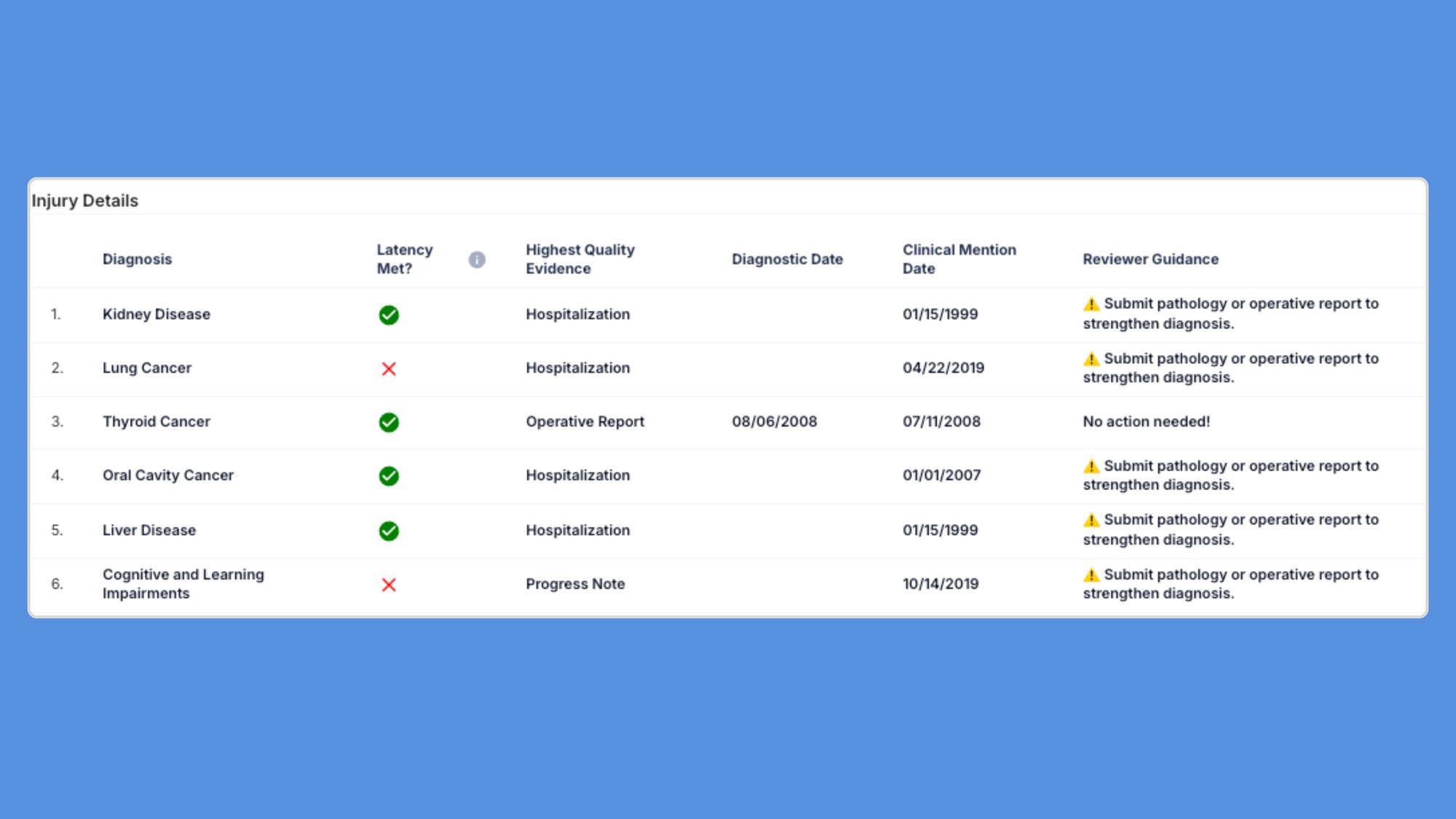
Task: Click warning icon in Oral Cavity Cancer guidance
Action: pyautogui.click(x=1091, y=466)
